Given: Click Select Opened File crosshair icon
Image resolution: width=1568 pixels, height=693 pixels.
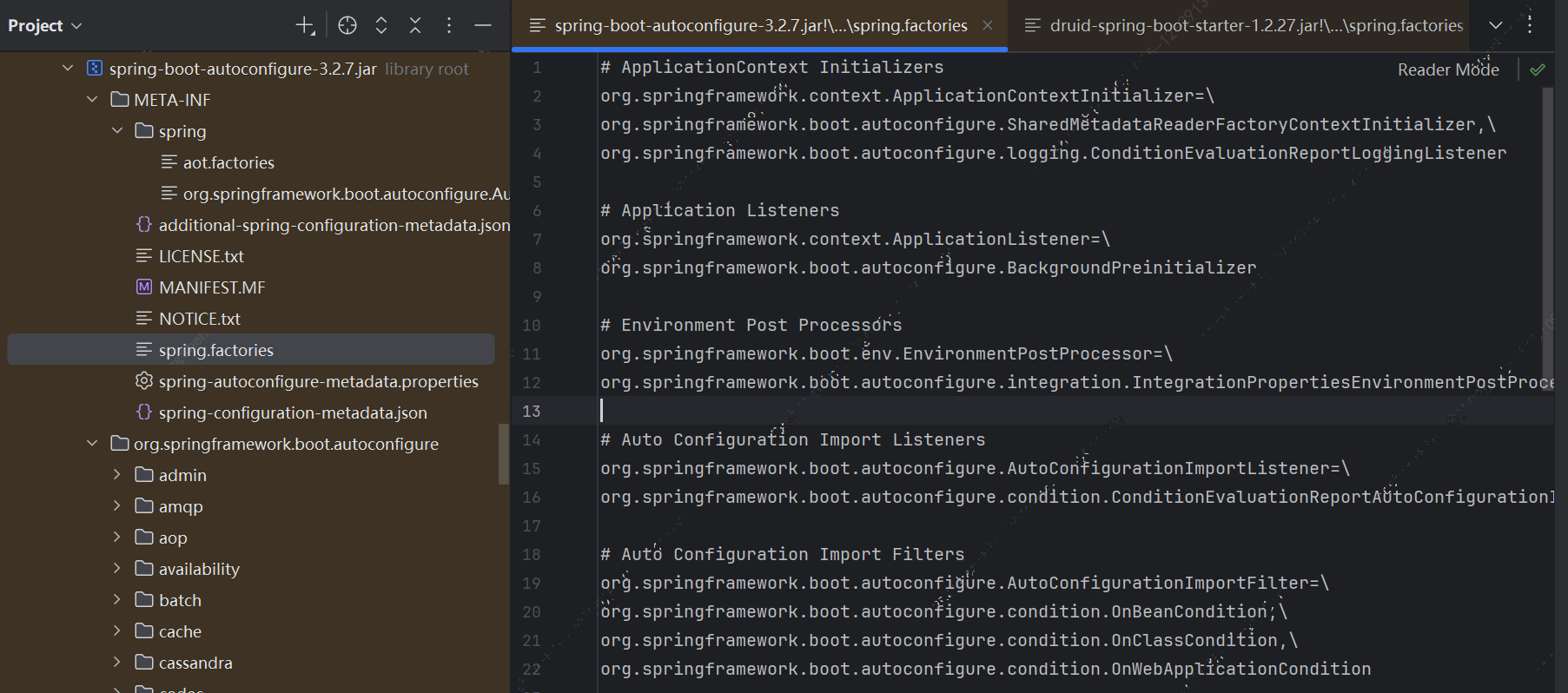Looking at the screenshot, I should (347, 26).
